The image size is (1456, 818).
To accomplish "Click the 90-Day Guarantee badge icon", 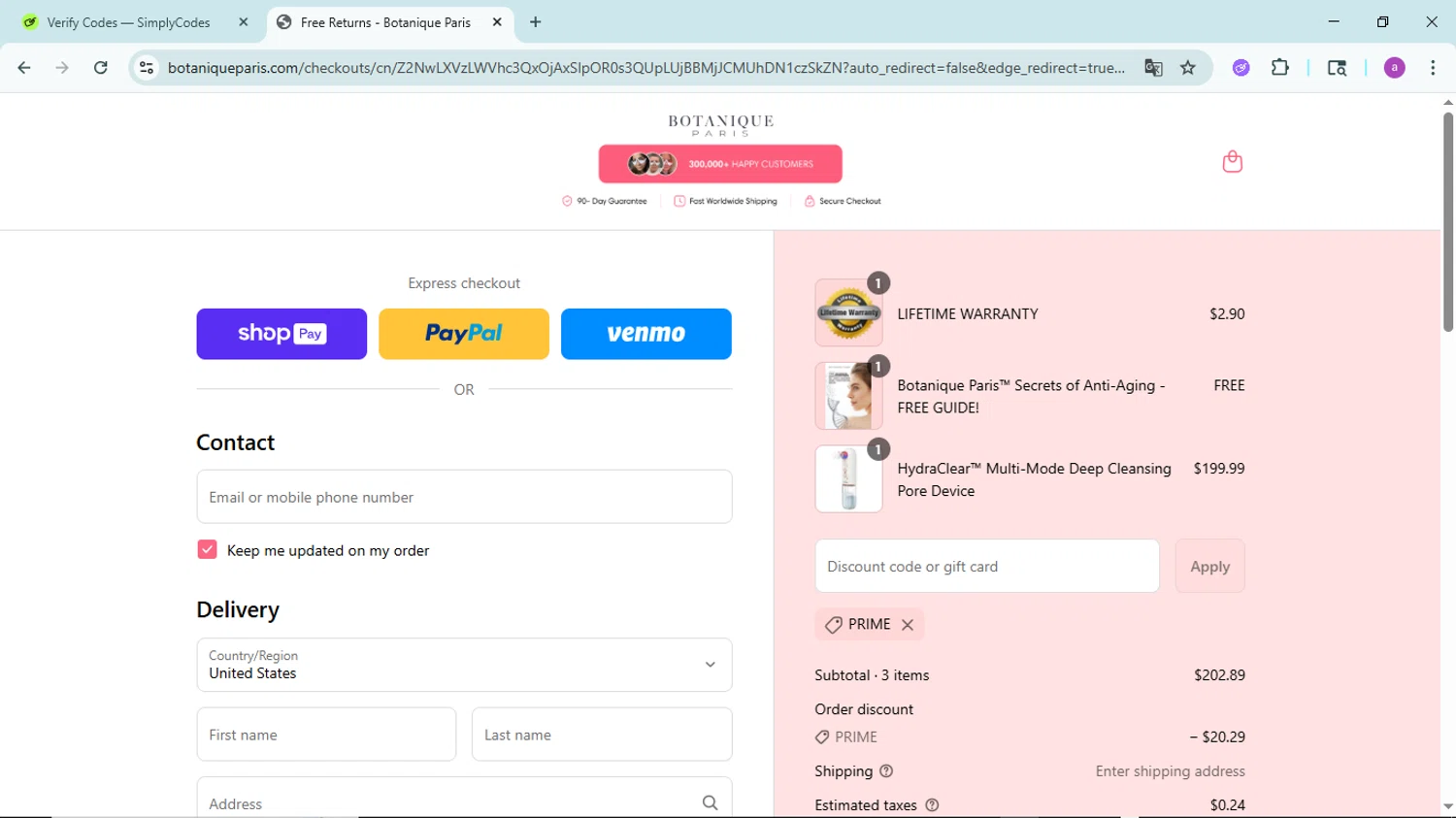I will 567,201.
